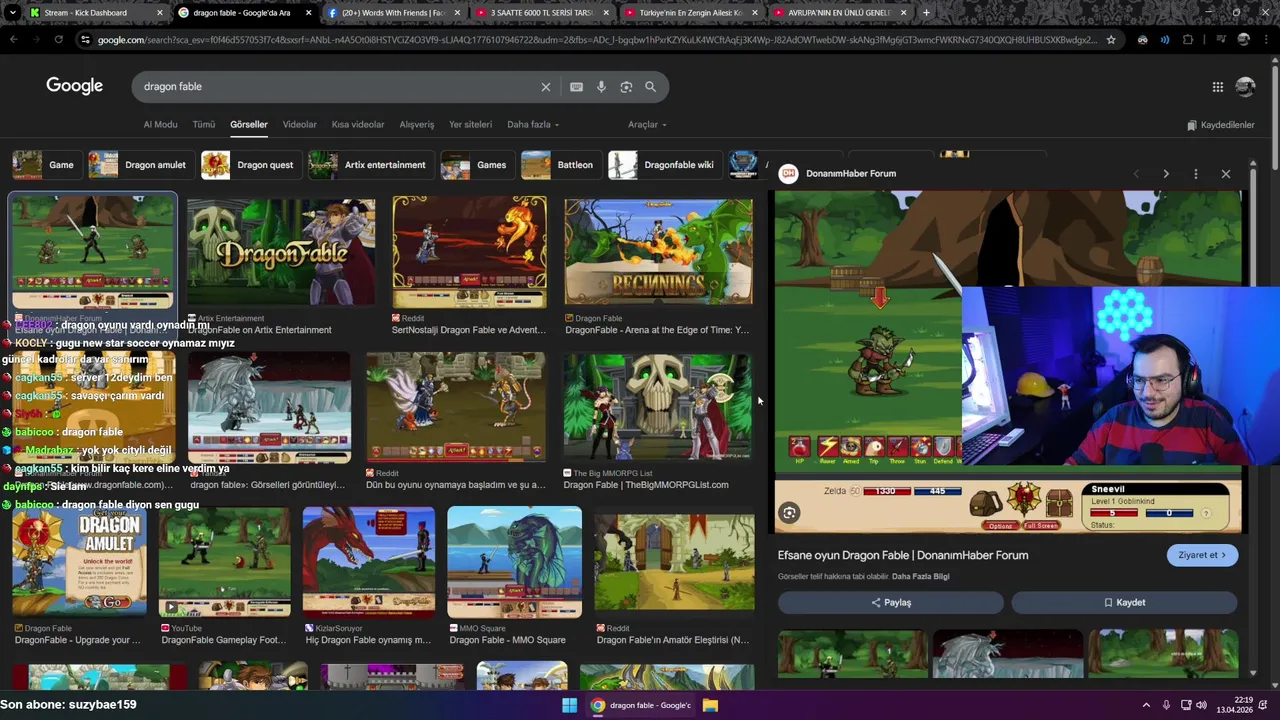This screenshot has height=720, width=1280.
Task: Click the Ziyaret et button
Action: pos(1202,555)
